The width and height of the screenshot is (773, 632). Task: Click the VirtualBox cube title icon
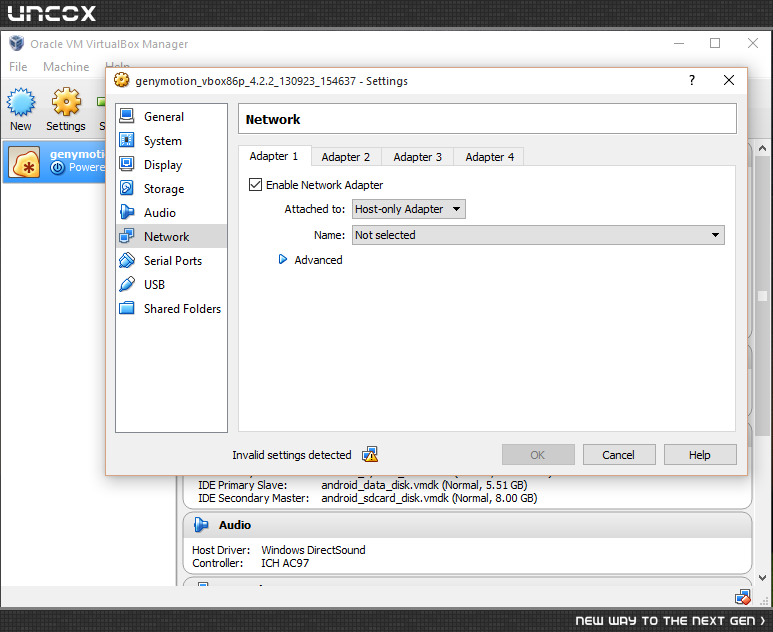pyautogui.click(x=16, y=43)
